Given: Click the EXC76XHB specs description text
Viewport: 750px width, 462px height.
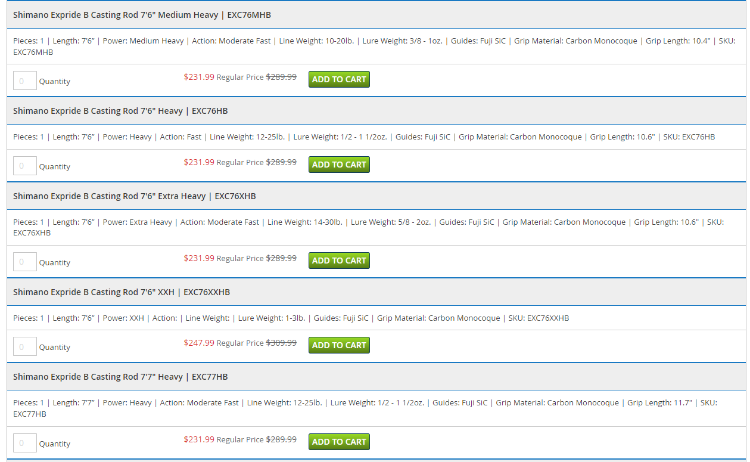Looking at the screenshot, I should [x=368, y=227].
